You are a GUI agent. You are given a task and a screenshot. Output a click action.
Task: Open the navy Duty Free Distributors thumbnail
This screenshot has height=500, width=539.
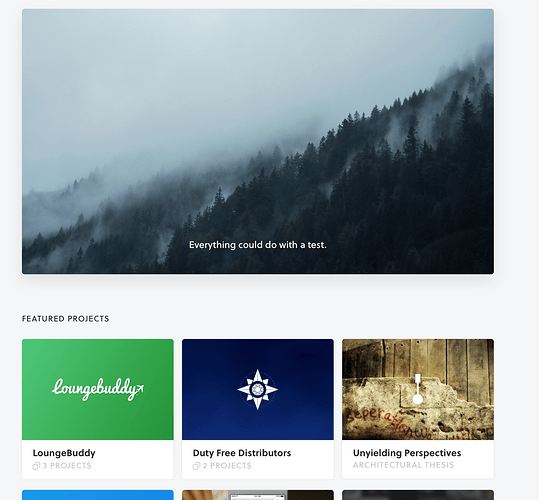[258, 389]
